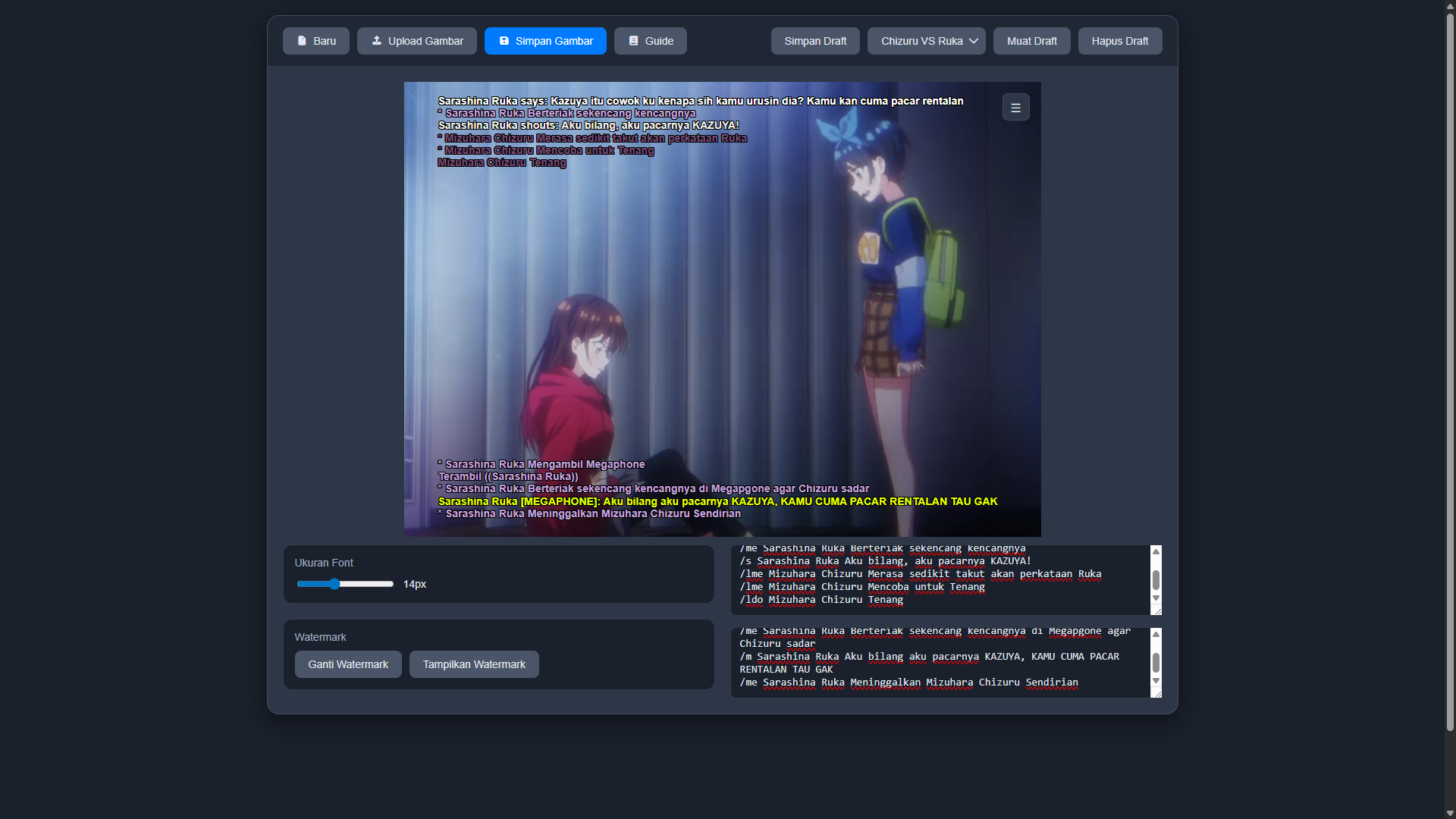Click the yellow [MEGAPHONE] chat line
Image resolution: width=1456 pixels, height=819 pixels.
pyautogui.click(x=717, y=501)
